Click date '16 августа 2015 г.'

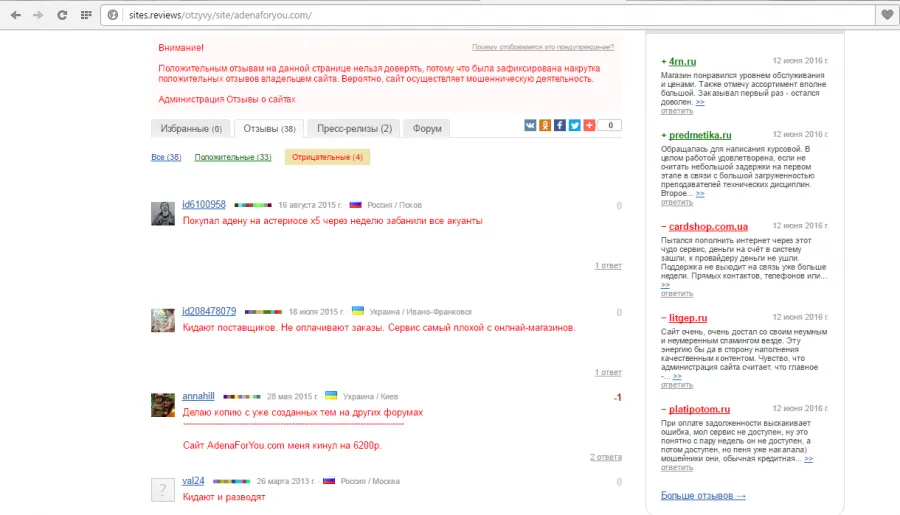tap(310, 205)
